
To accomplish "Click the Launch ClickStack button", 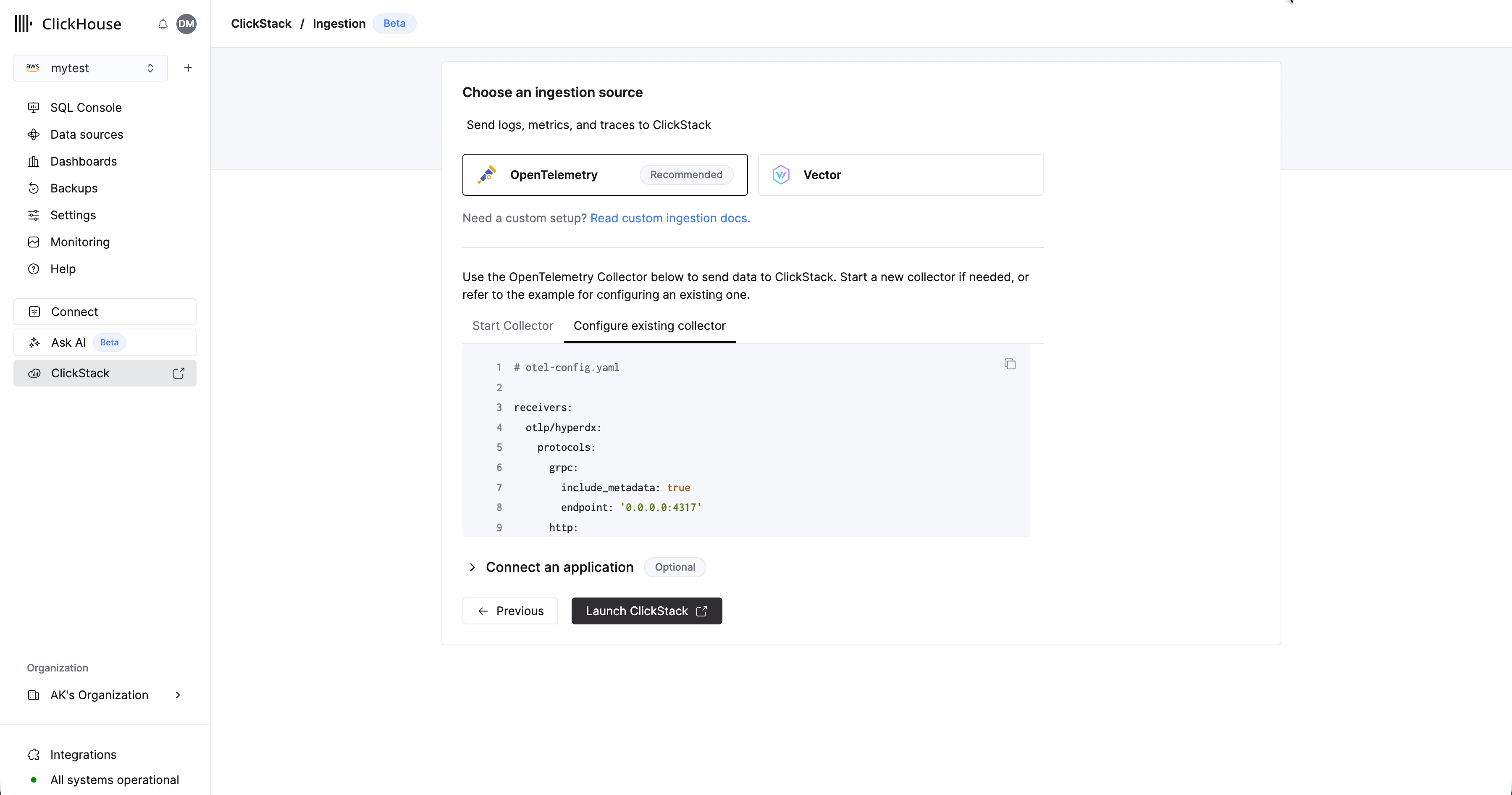I will pos(646,611).
